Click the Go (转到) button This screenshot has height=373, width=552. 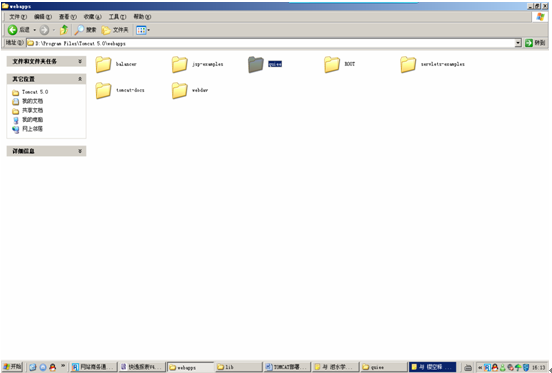click(535, 43)
